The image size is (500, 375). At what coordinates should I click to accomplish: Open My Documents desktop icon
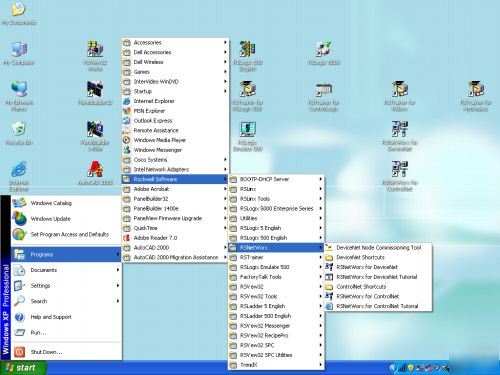(19, 13)
